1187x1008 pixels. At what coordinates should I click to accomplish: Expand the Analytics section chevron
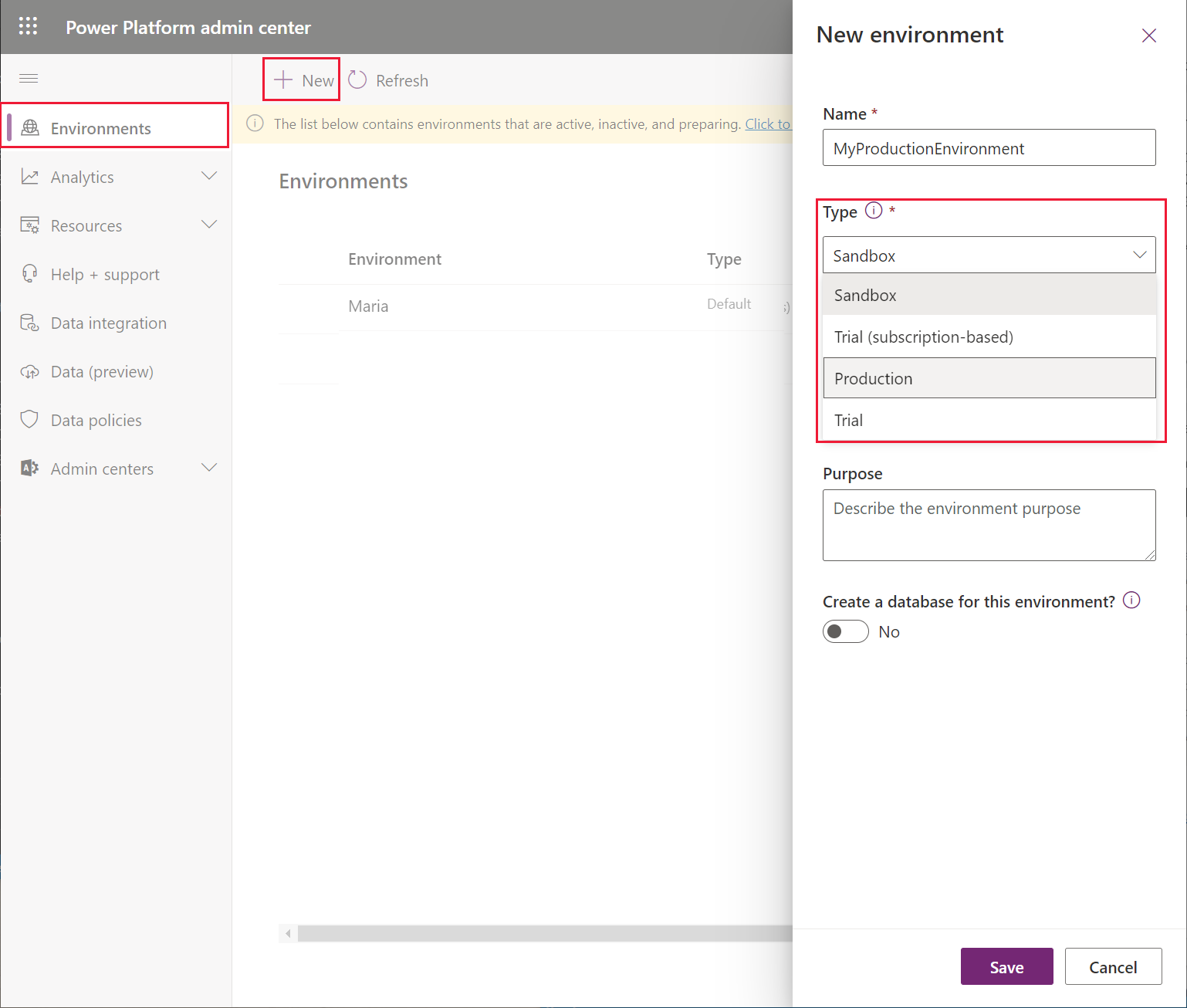tap(209, 176)
